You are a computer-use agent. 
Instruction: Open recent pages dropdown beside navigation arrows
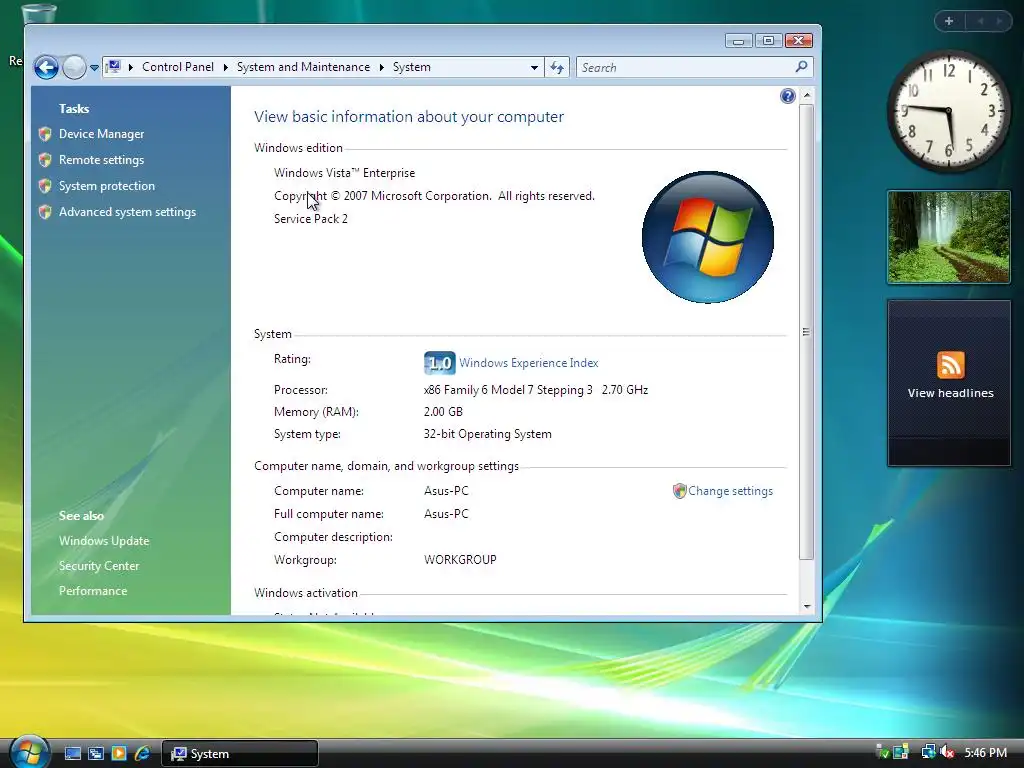[94, 67]
